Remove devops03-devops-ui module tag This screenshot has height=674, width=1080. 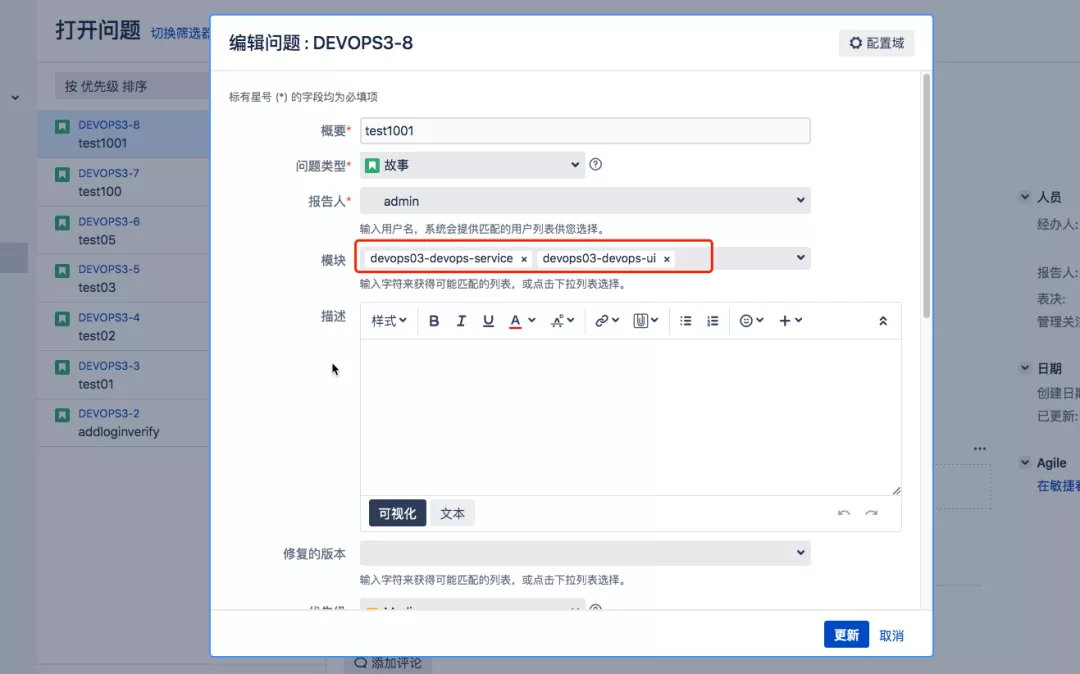click(667, 260)
